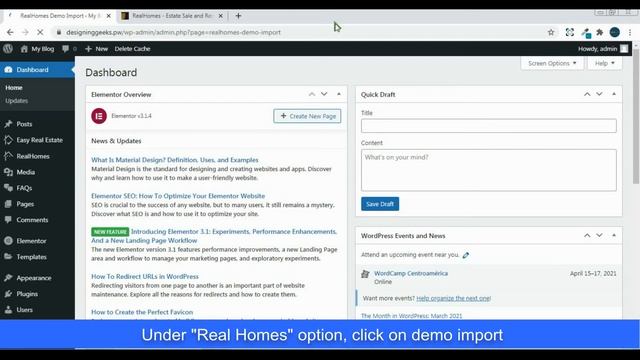Screen dimensions: 640x360
Task: Click the Quick Draft Title field
Action: click(489, 126)
